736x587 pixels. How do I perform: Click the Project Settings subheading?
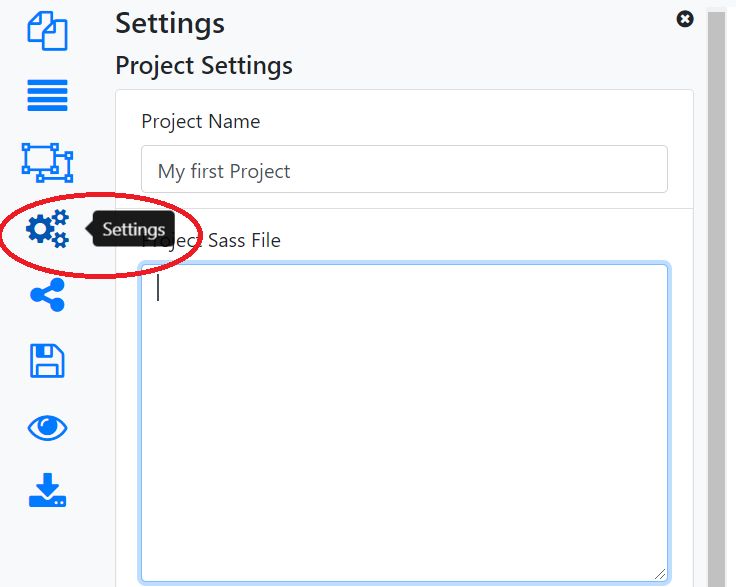[x=204, y=66]
